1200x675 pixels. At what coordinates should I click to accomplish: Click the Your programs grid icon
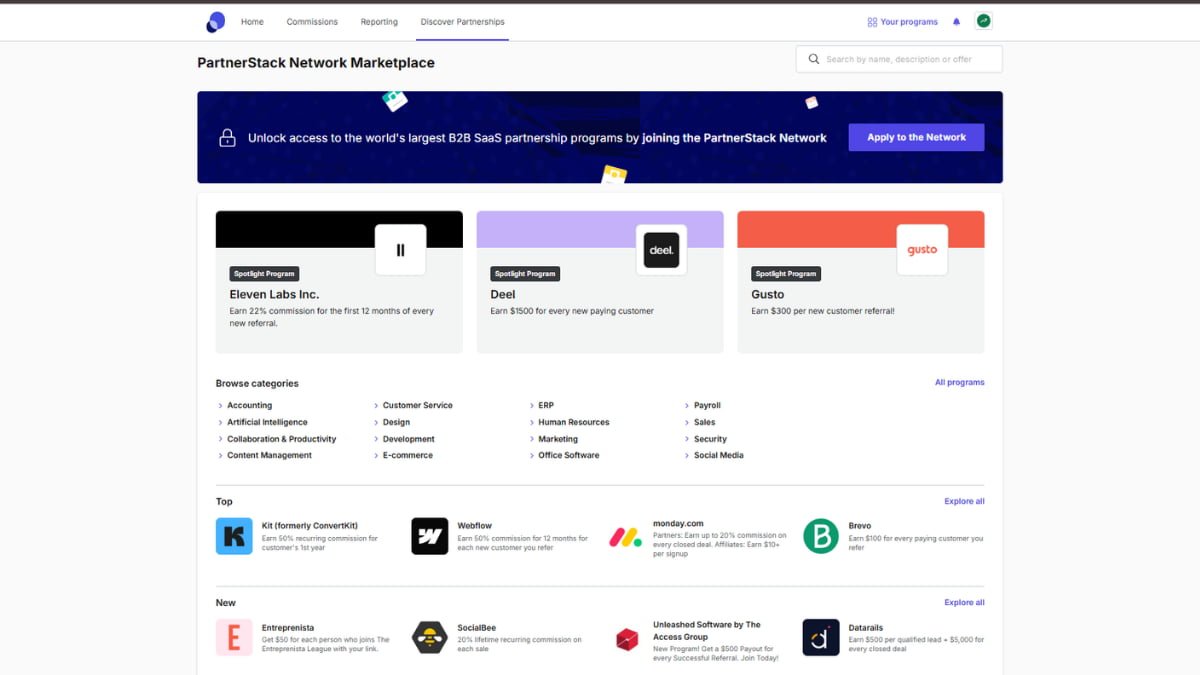pos(872,22)
